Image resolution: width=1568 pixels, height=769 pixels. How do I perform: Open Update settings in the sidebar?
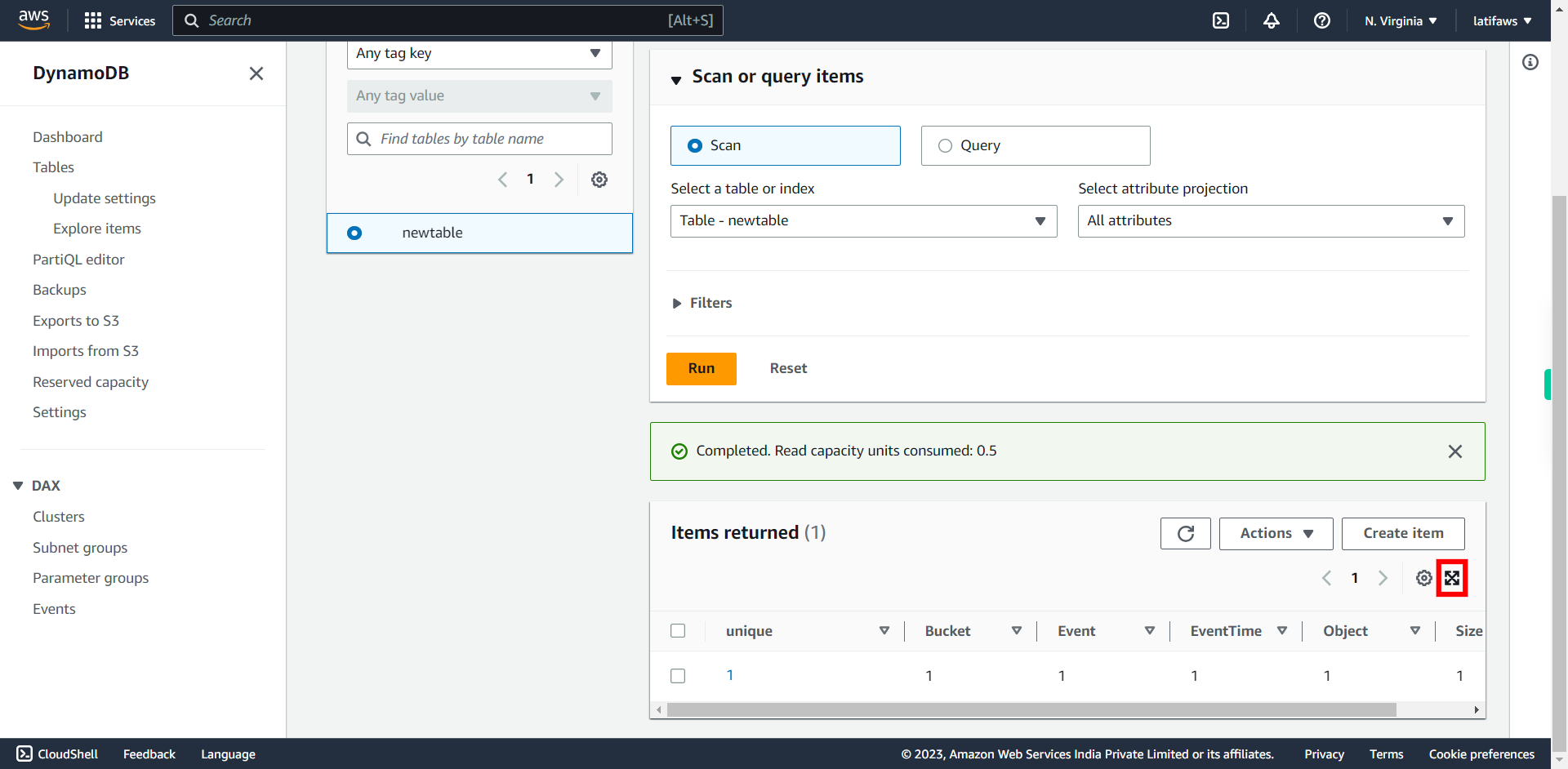105,198
